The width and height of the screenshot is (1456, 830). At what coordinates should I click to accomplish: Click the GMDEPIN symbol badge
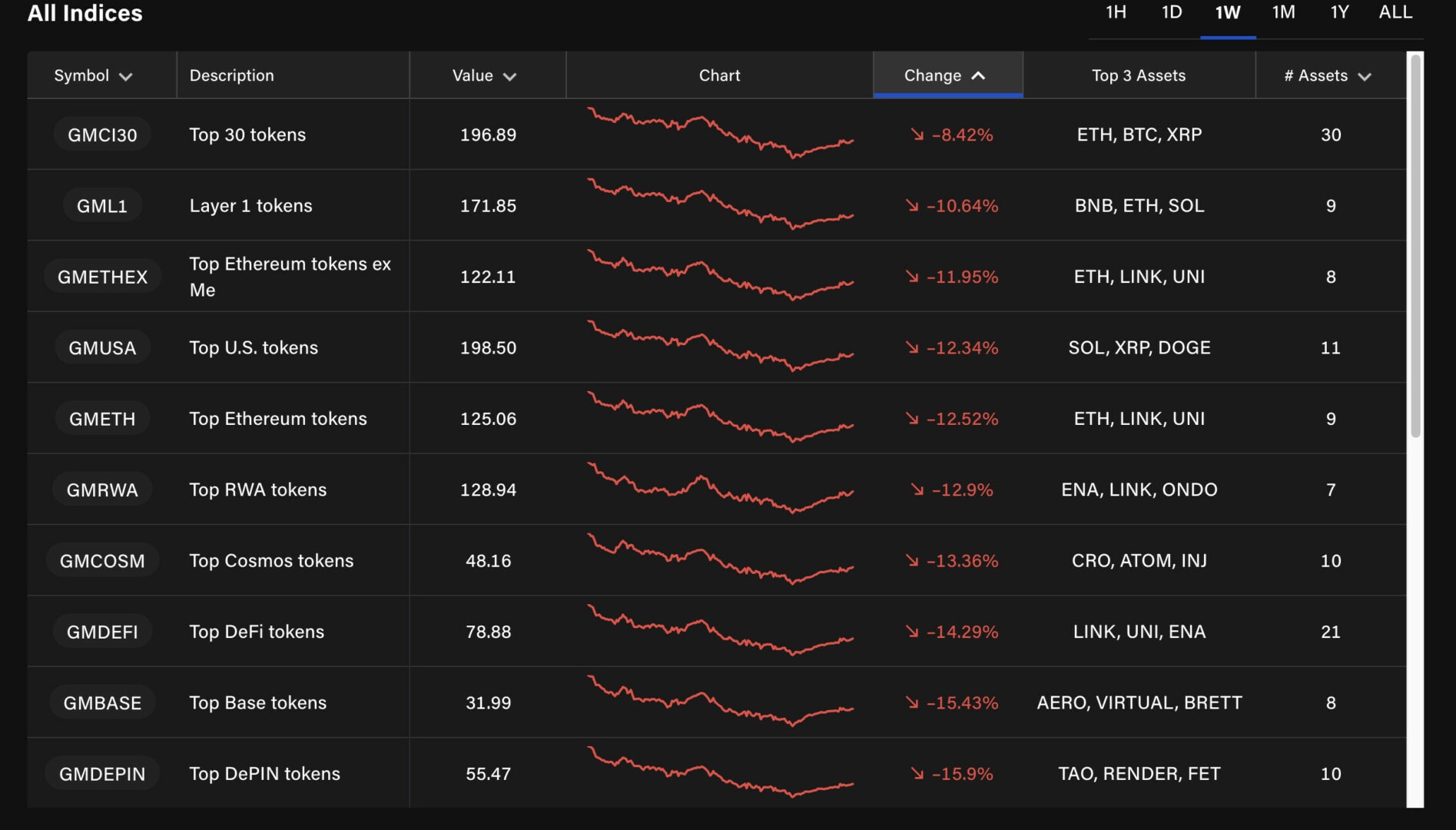102,774
